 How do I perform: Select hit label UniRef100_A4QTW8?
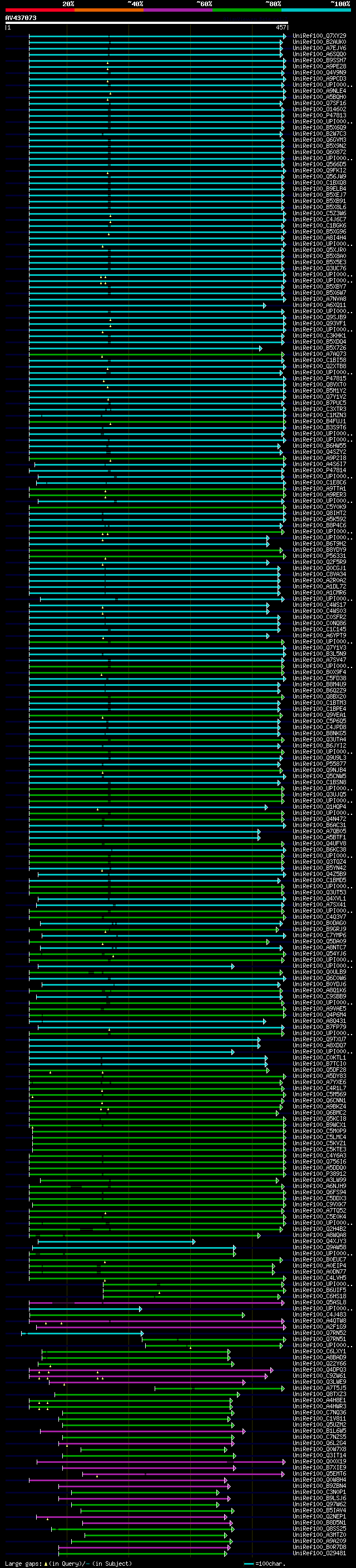pos(319,1321)
